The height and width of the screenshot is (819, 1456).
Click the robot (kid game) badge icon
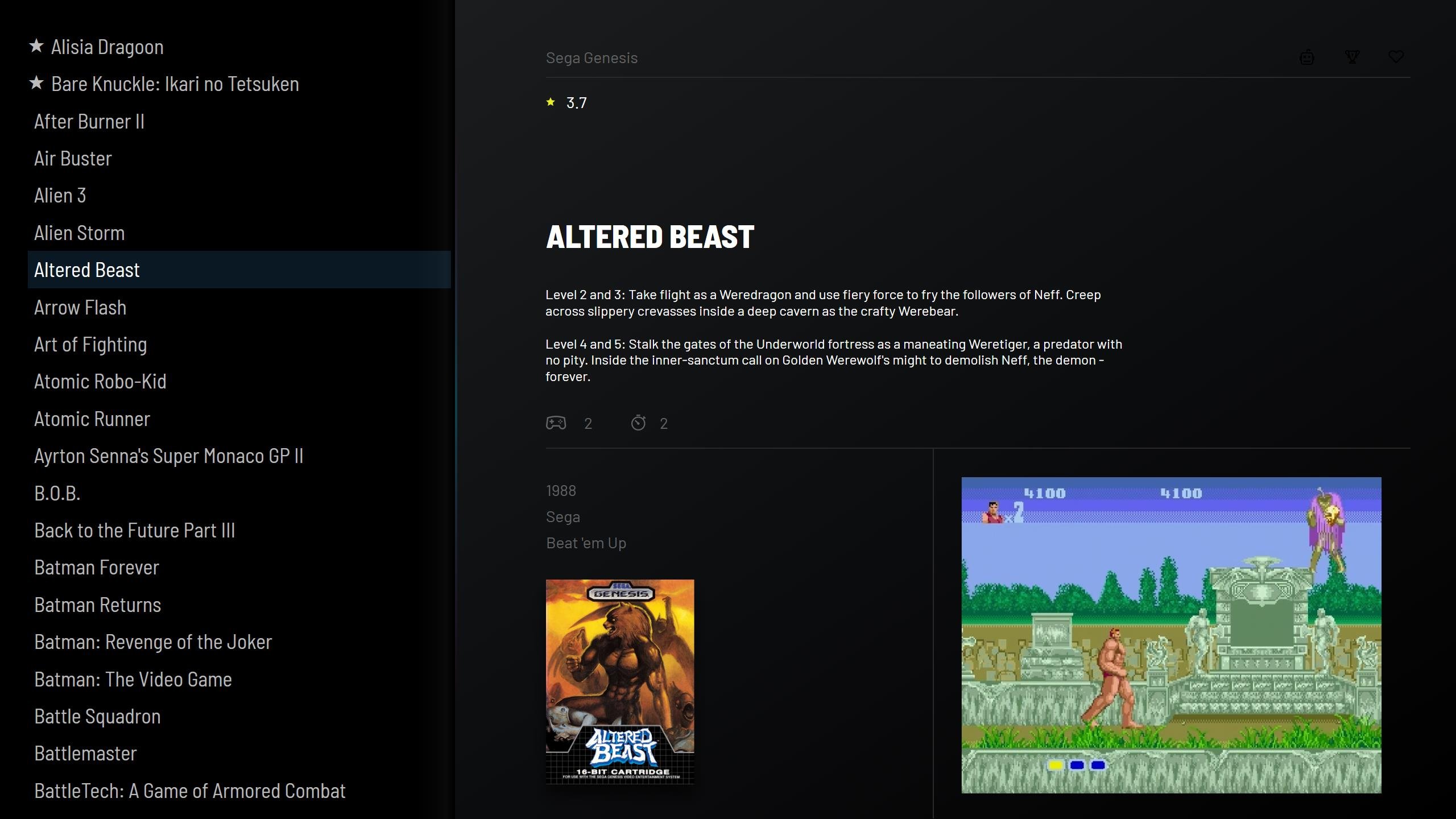1307,57
